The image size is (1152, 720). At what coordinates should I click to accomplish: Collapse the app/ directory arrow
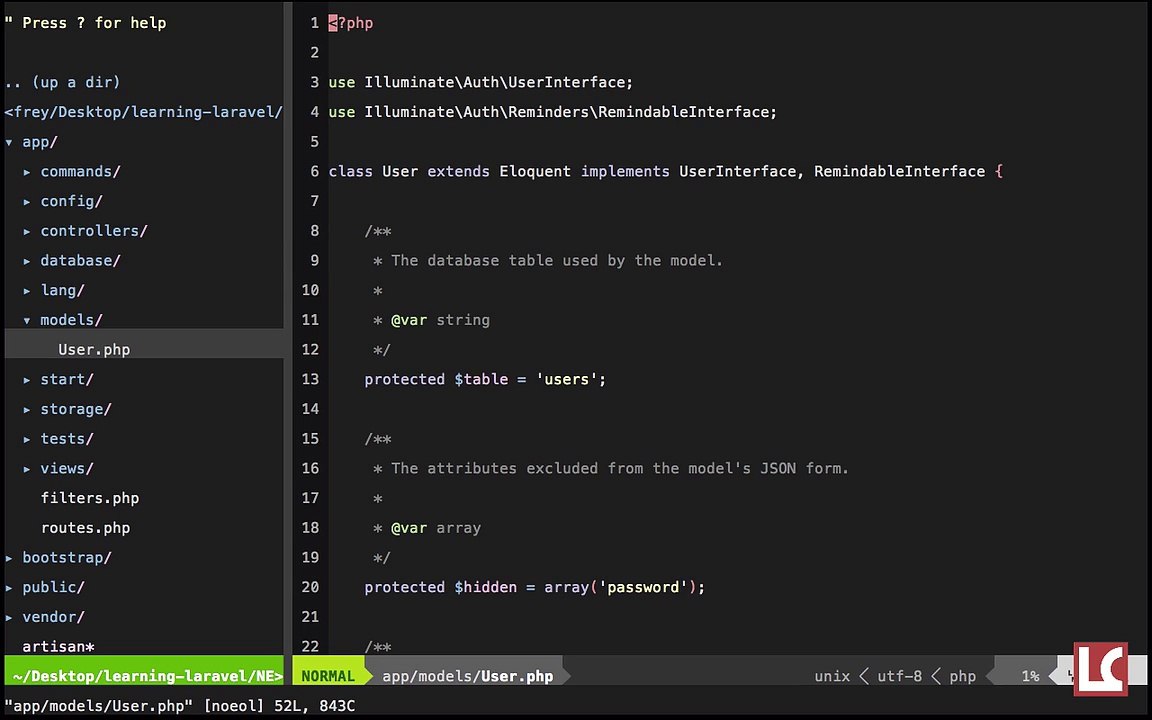click(x=9, y=143)
